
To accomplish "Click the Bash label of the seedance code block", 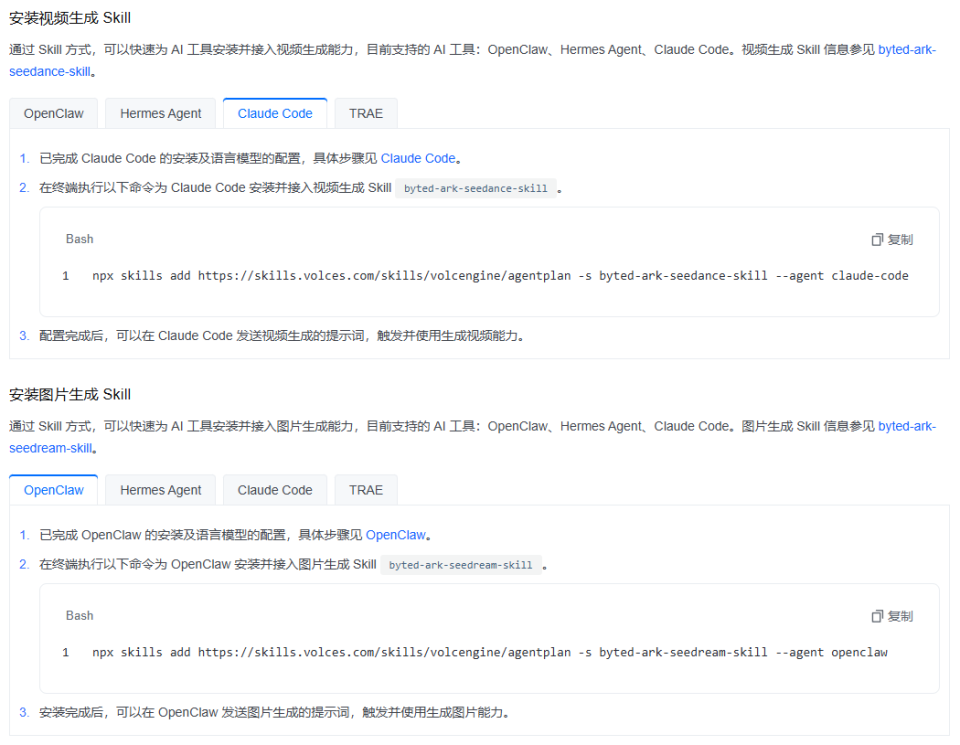I will pos(80,239).
